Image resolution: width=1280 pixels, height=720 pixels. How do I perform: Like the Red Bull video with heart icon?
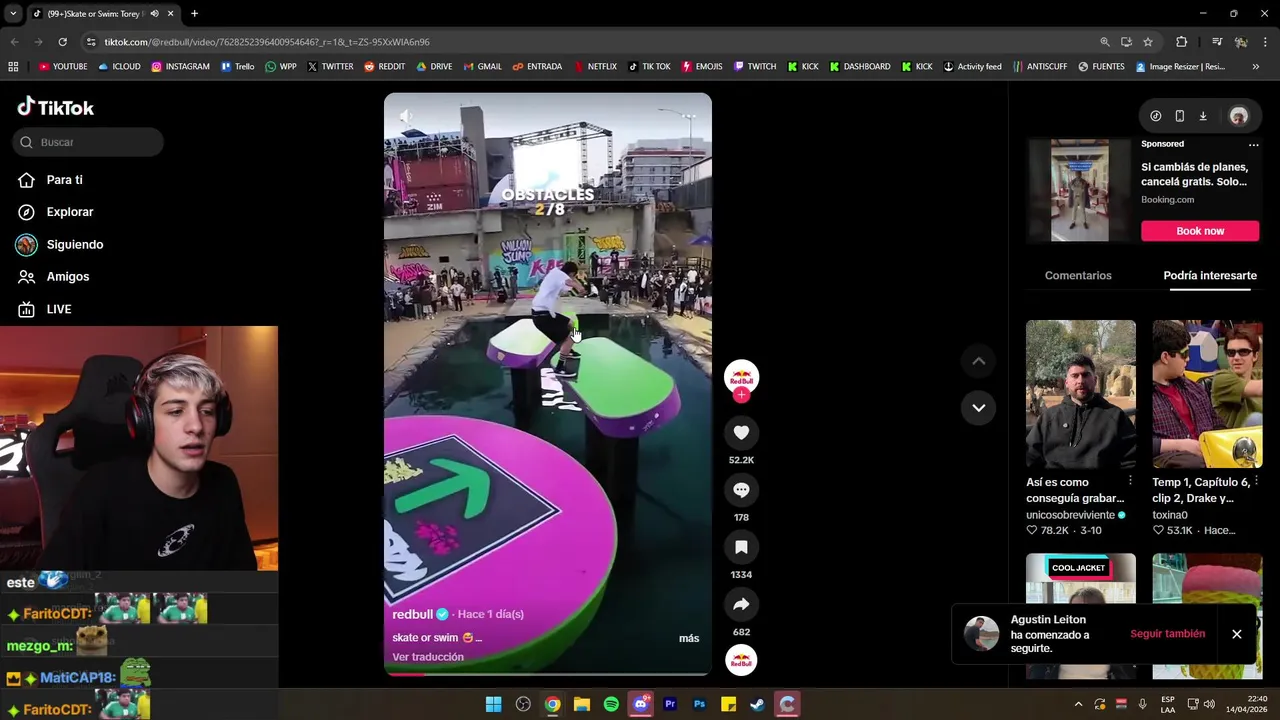(741, 432)
